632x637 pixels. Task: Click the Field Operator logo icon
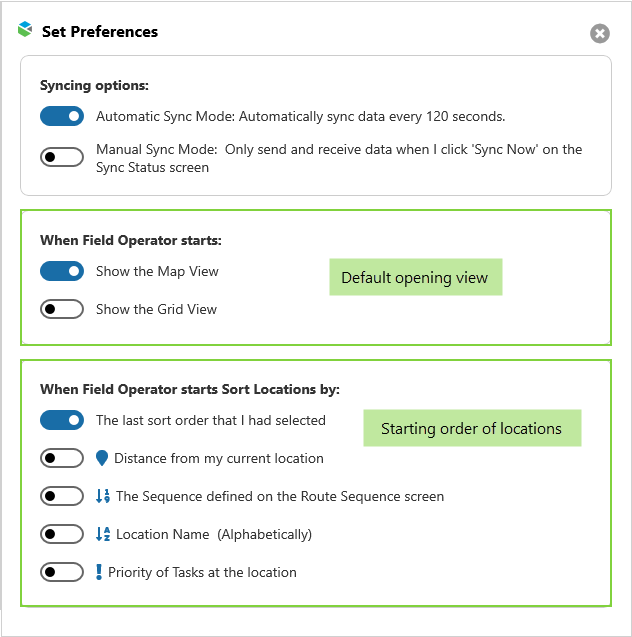coord(25,30)
